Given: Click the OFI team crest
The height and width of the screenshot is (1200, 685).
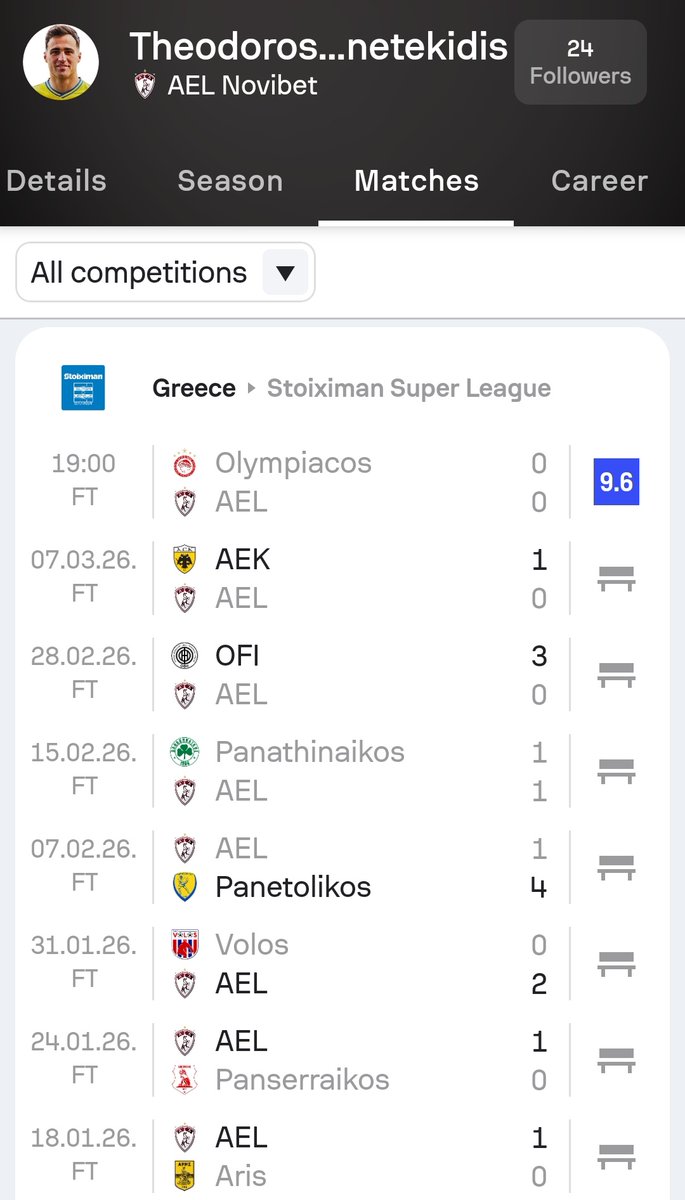Looking at the screenshot, I should click(x=185, y=656).
